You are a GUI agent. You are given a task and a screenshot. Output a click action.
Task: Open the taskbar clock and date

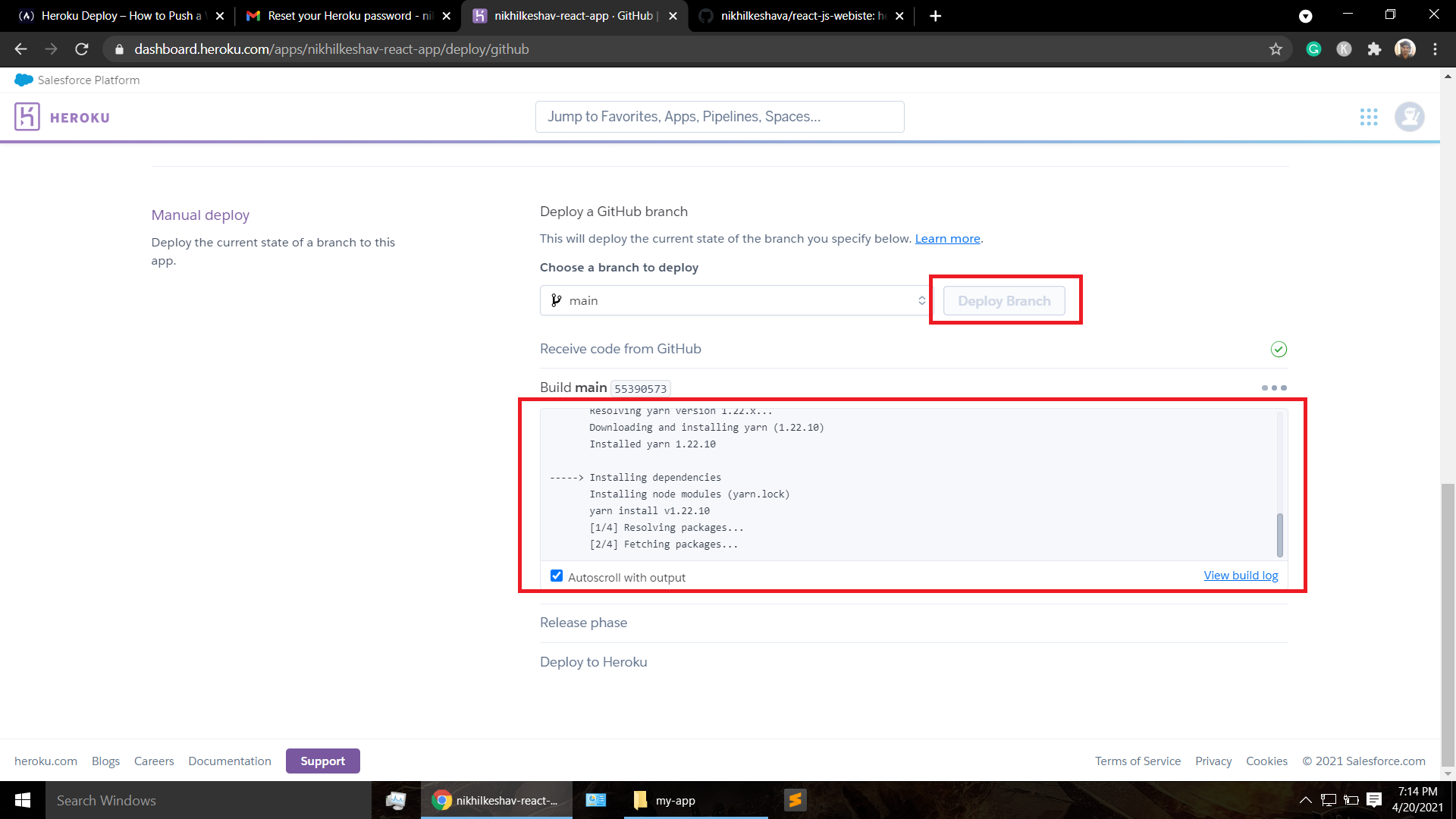click(1417, 800)
